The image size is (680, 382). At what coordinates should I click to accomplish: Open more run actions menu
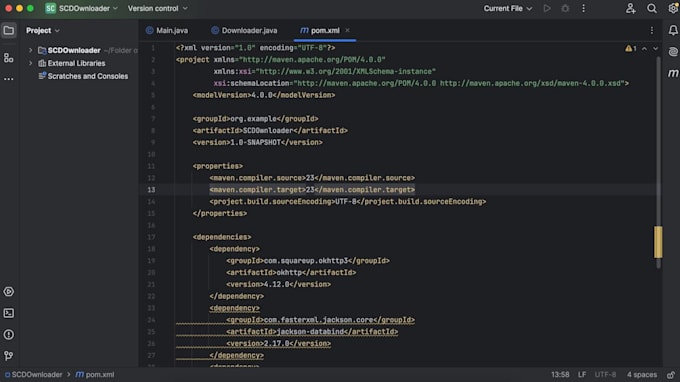pos(583,8)
